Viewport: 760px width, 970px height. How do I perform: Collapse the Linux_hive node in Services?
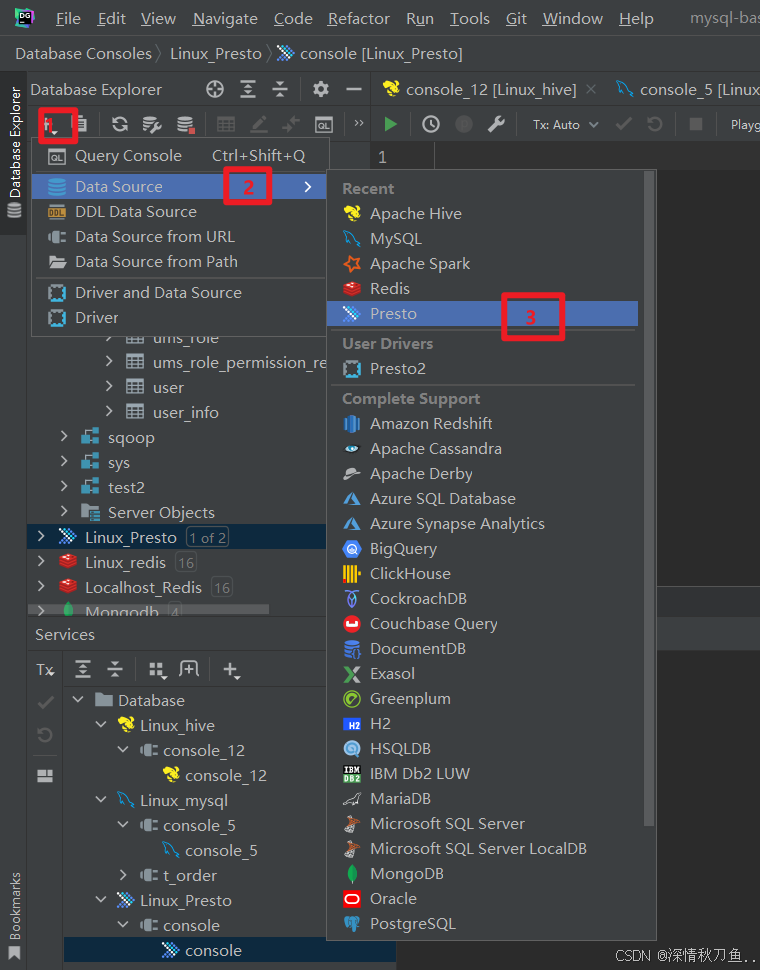pos(101,724)
